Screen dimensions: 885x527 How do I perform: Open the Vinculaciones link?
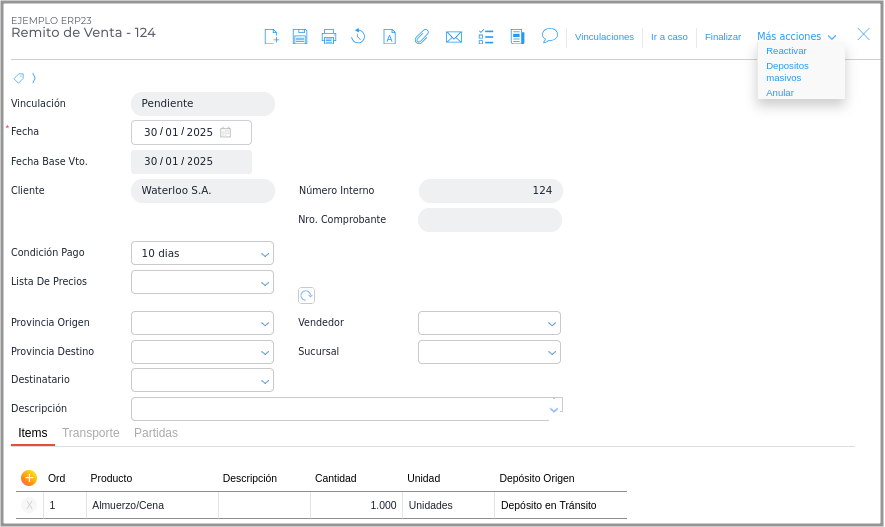(x=604, y=37)
